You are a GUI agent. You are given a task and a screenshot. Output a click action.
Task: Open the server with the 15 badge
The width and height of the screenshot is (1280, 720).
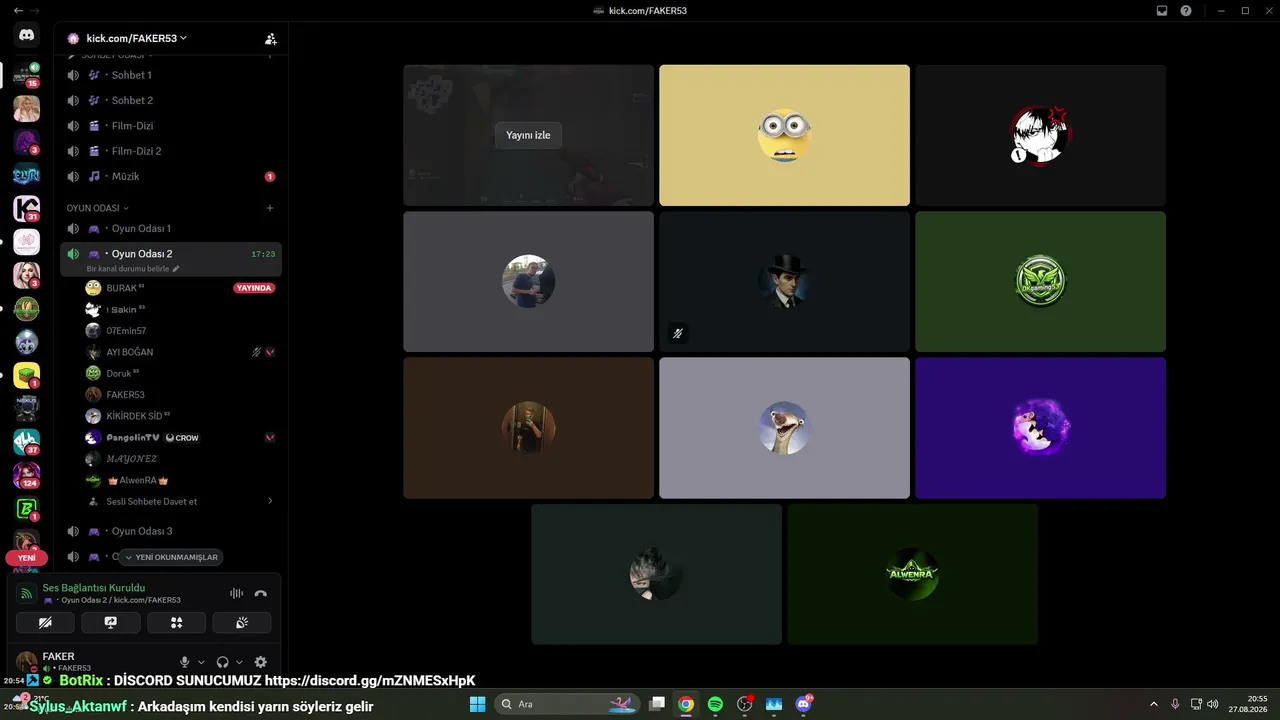pos(27,75)
